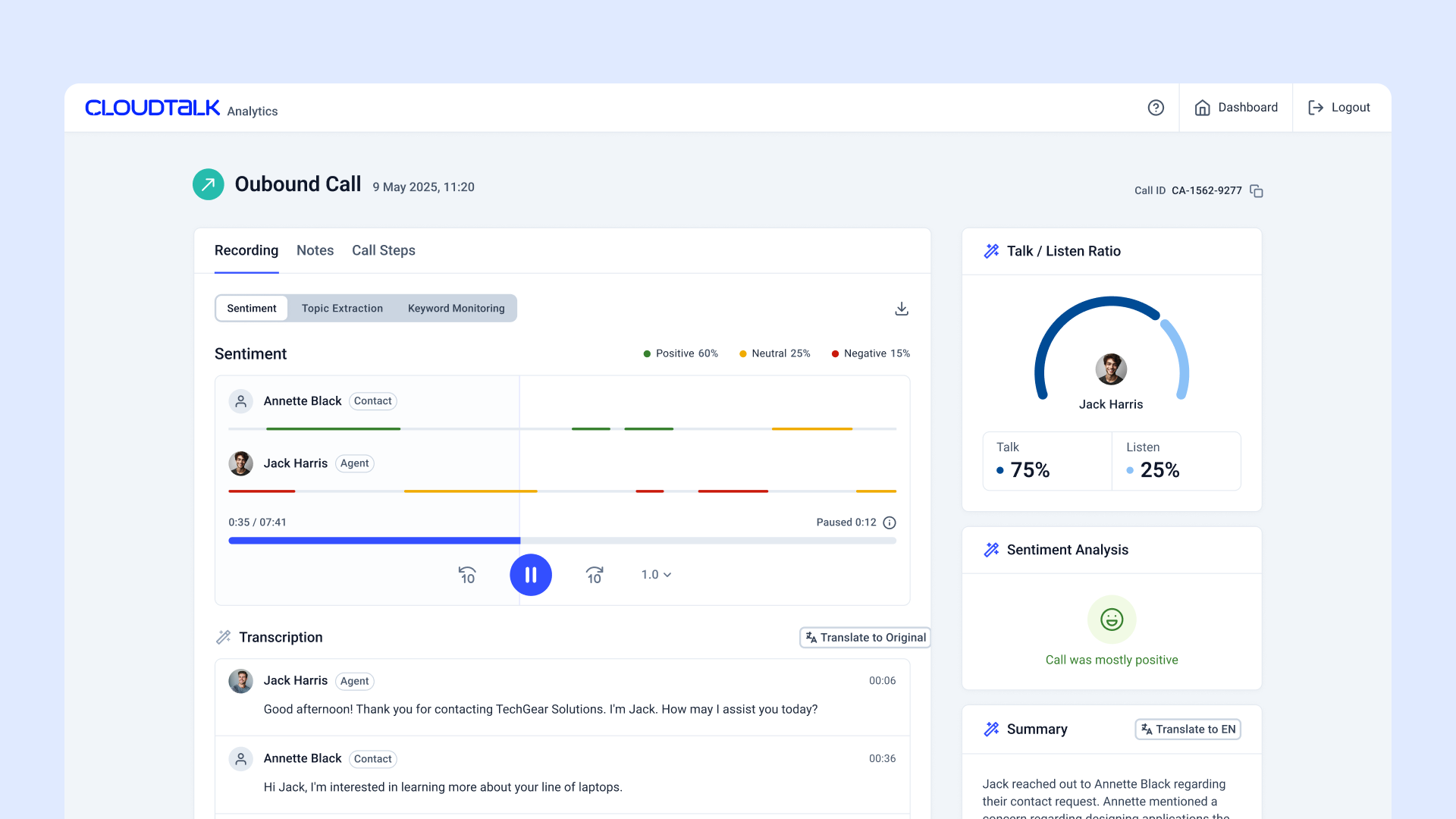Log out of CloudTalk Analytics
Viewport: 1456px width, 819px height.
click(x=1339, y=108)
